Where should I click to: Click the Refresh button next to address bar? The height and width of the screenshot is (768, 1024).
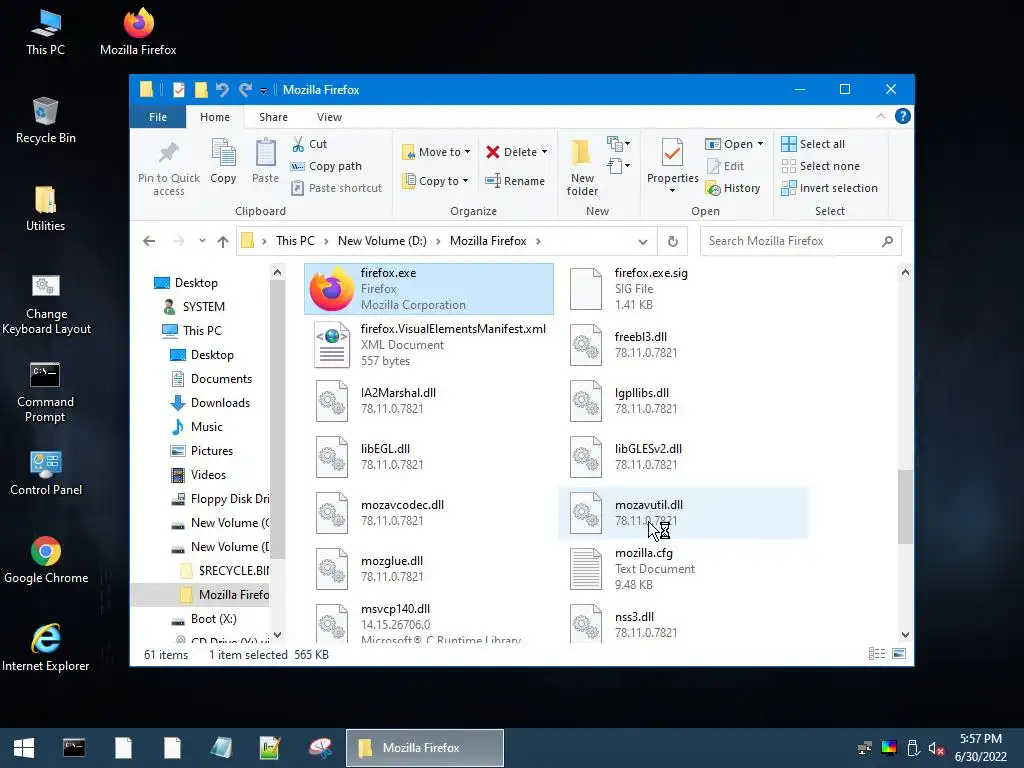673,241
